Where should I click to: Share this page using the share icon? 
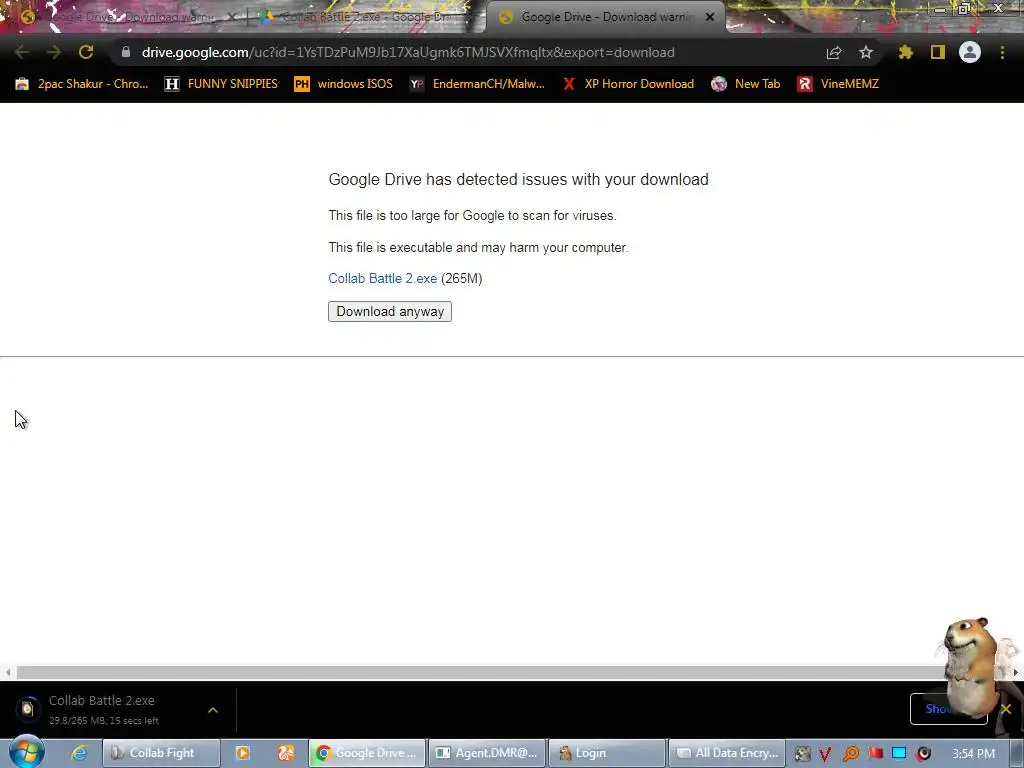[834, 52]
